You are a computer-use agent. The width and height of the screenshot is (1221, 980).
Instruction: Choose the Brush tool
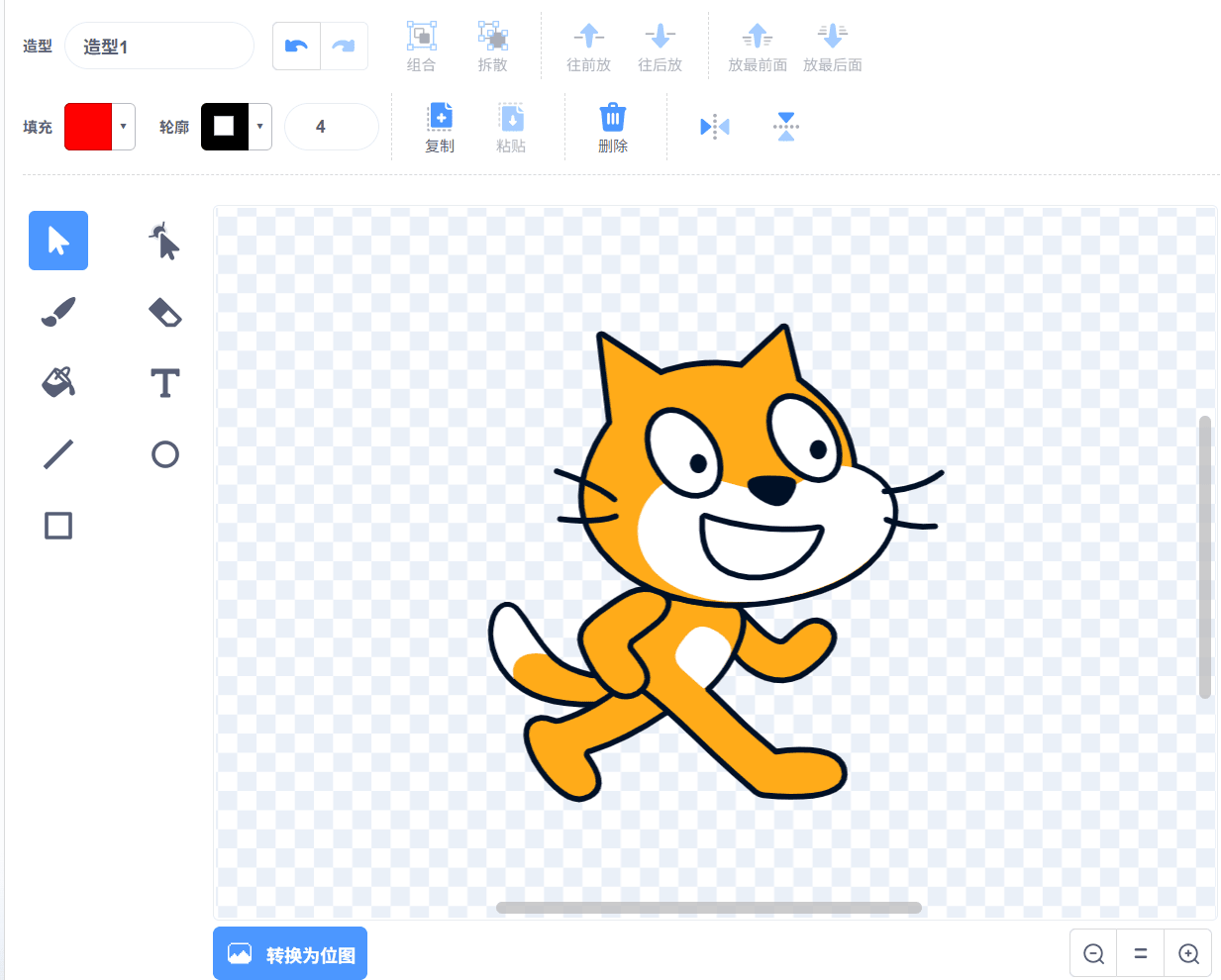58,312
